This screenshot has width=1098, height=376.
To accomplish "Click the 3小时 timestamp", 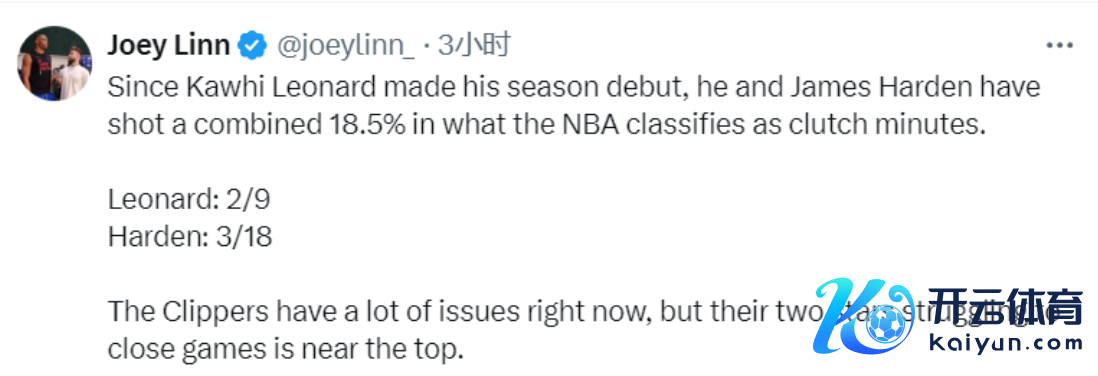I will coord(473,46).
